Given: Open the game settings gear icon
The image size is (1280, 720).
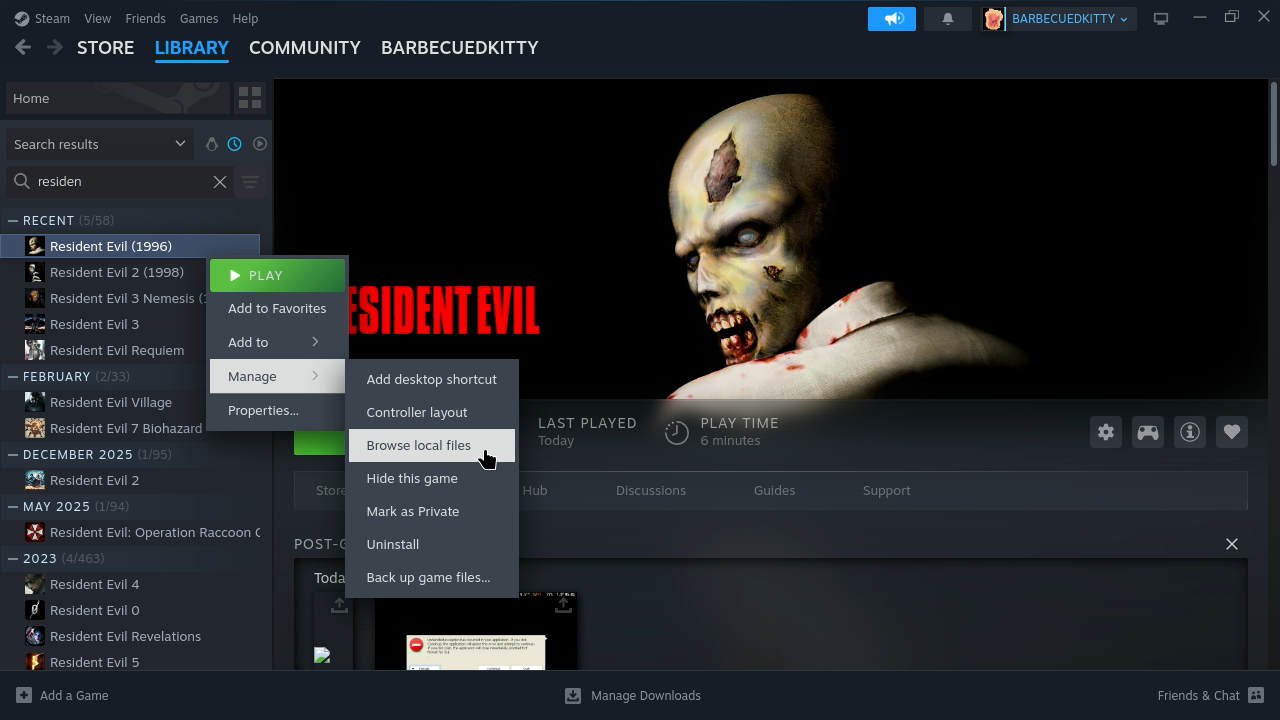Looking at the screenshot, I should (x=1105, y=432).
